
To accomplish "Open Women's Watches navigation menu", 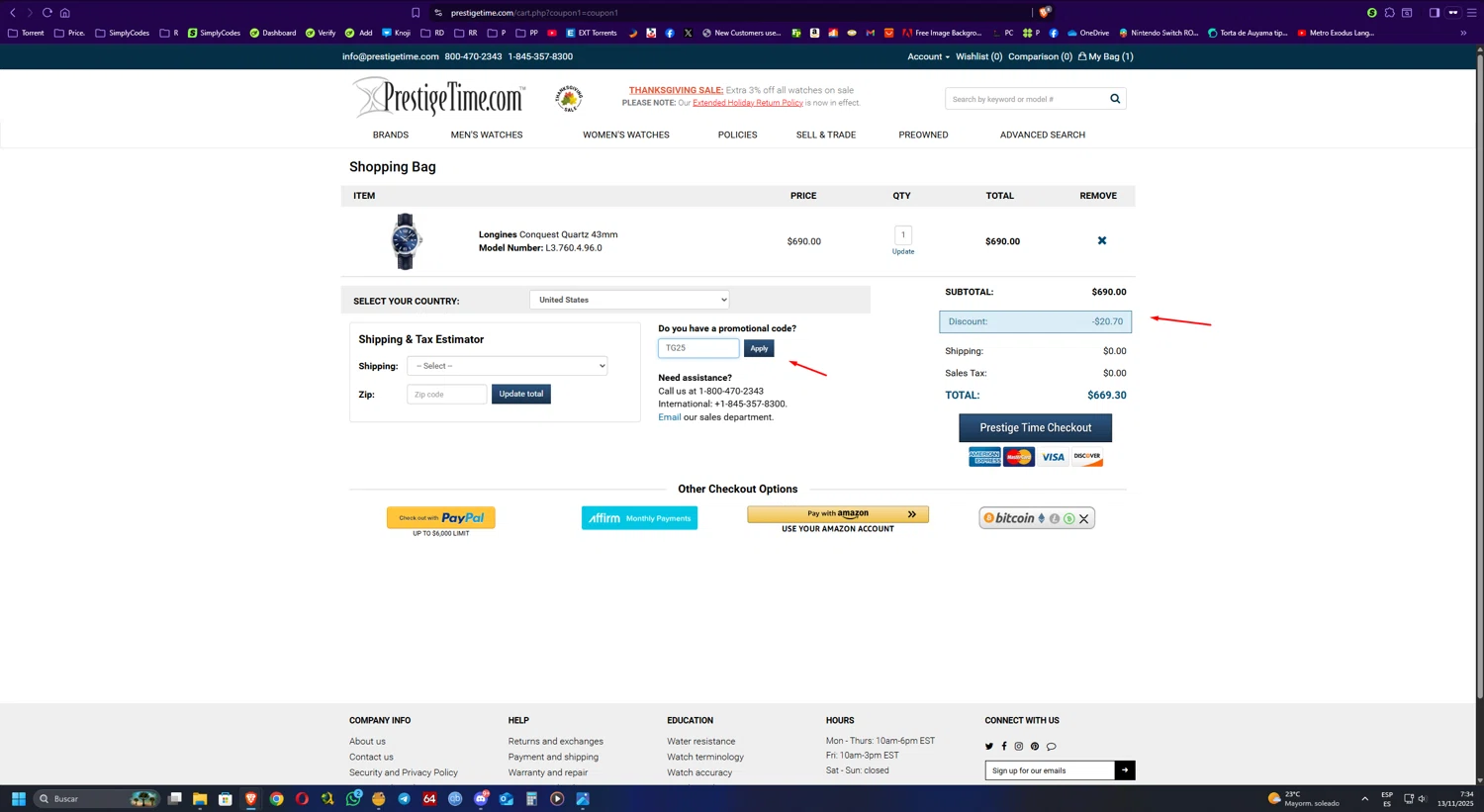I will click(x=626, y=135).
